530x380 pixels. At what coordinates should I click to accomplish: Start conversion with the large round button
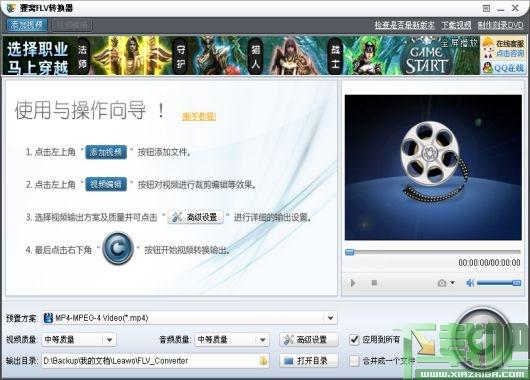483,339
